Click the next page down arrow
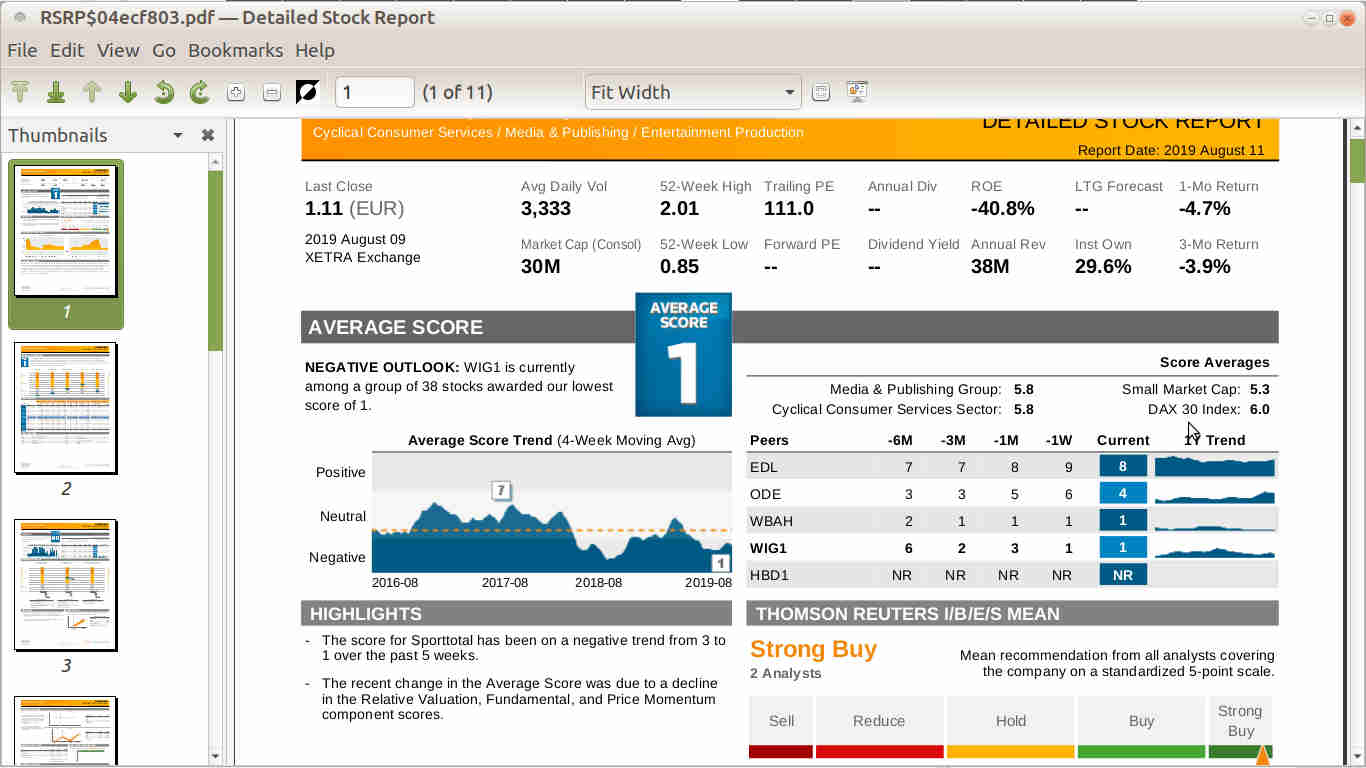Screen dimensions: 1366x768 pyautogui.click(x=128, y=92)
